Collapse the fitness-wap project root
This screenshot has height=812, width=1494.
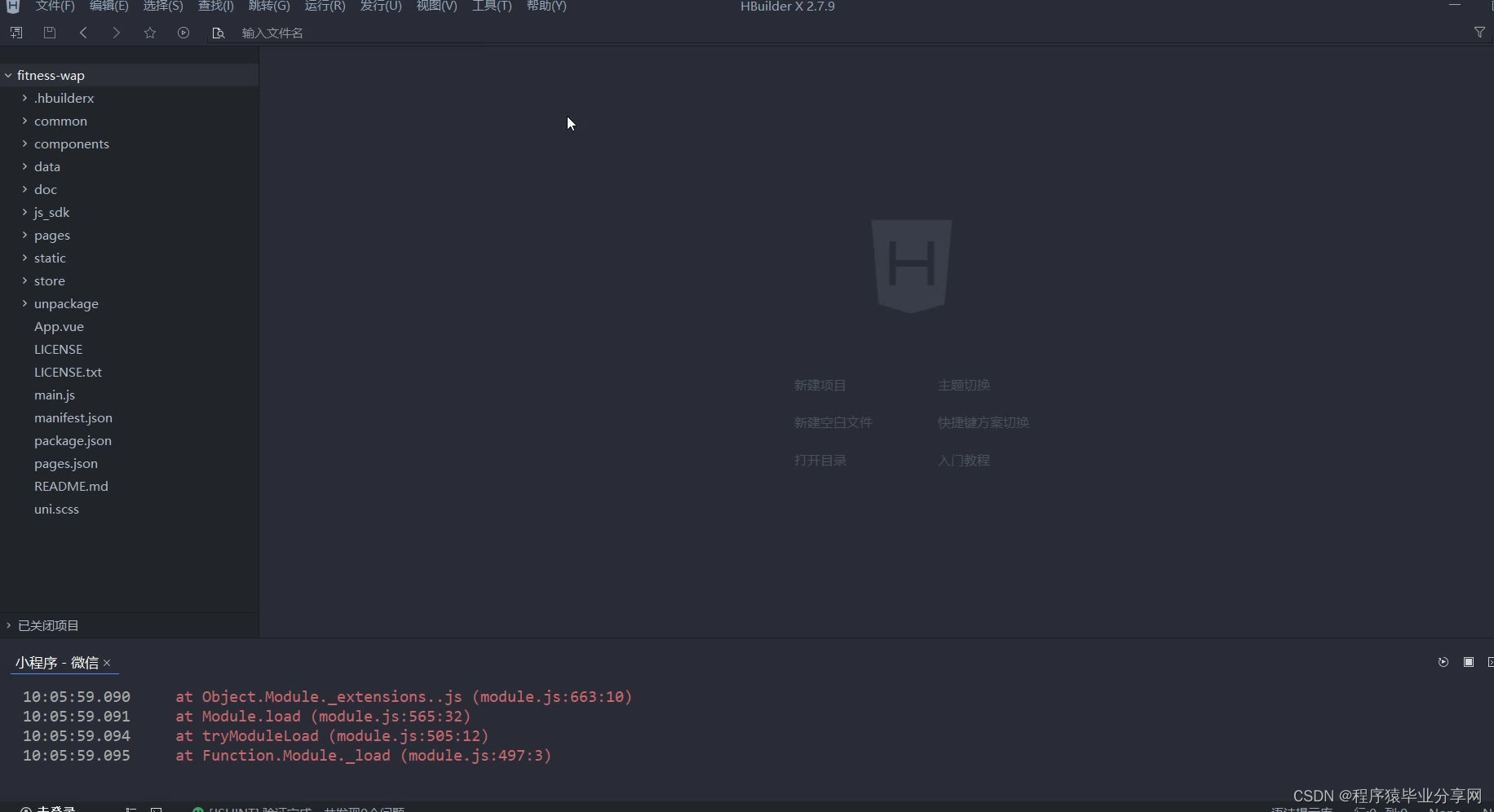(8, 75)
